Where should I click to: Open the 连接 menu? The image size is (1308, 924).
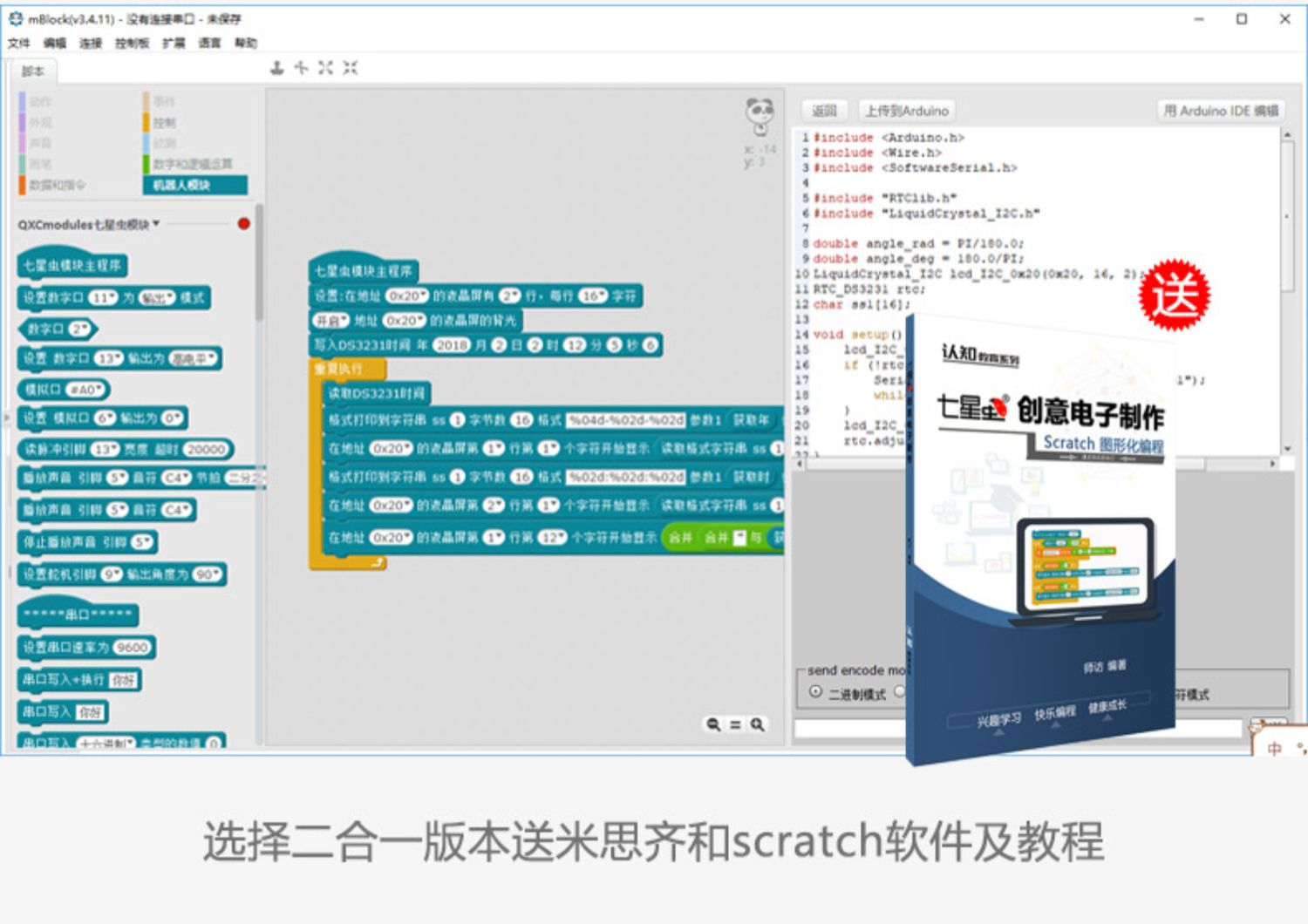90,43
